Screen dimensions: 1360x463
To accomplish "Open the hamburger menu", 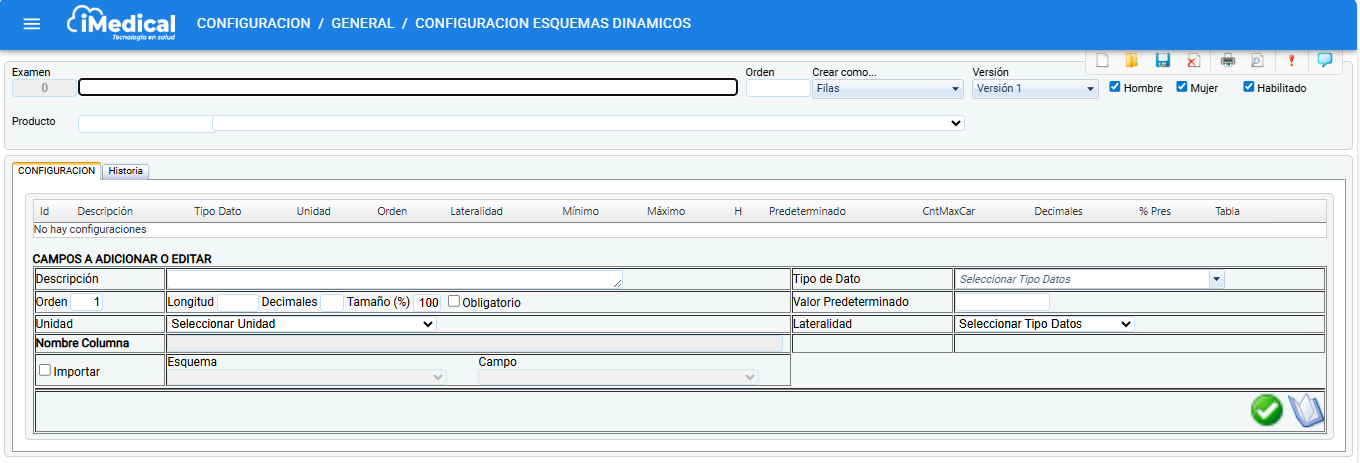I will pyautogui.click(x=32, y=24).
